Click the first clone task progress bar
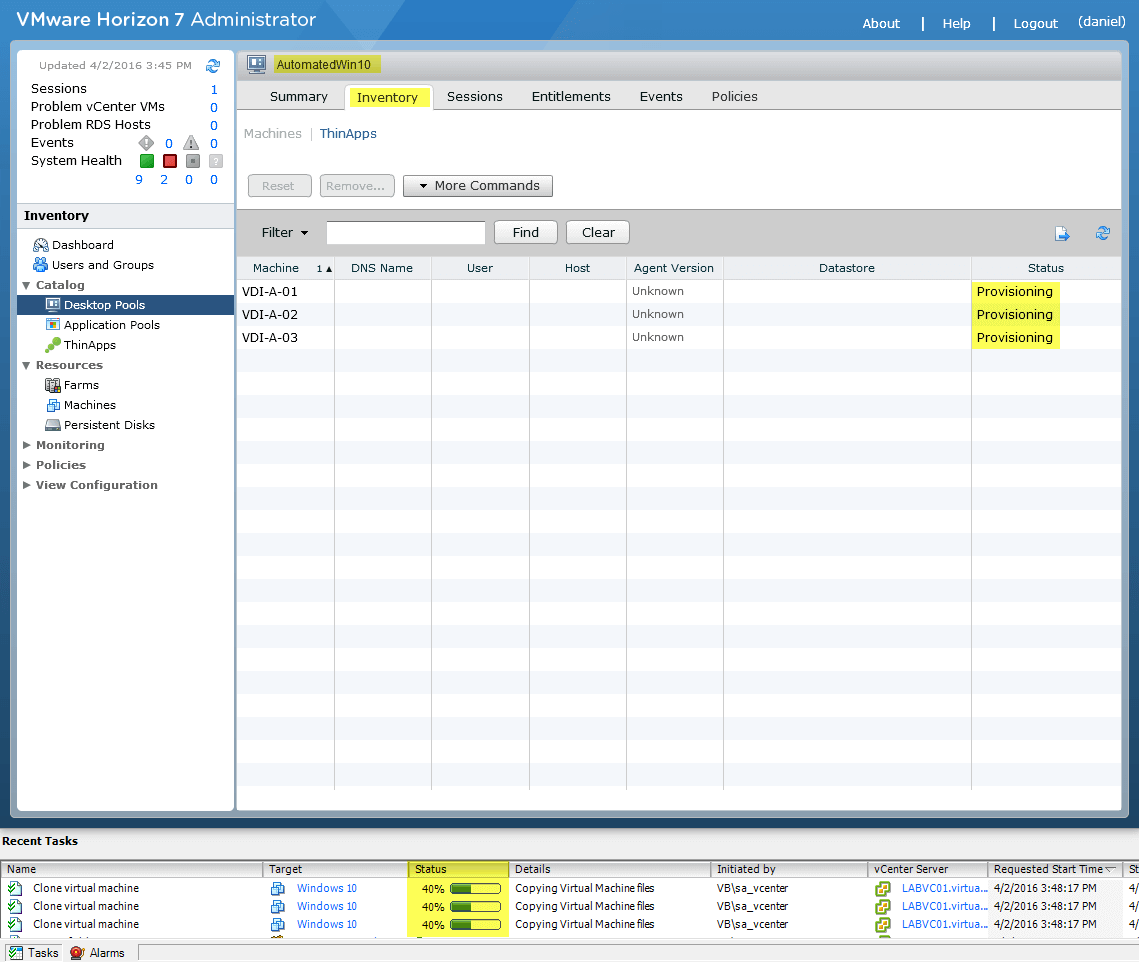The height and width of the screenshot is (962, 1139). [x=476, y=889]
